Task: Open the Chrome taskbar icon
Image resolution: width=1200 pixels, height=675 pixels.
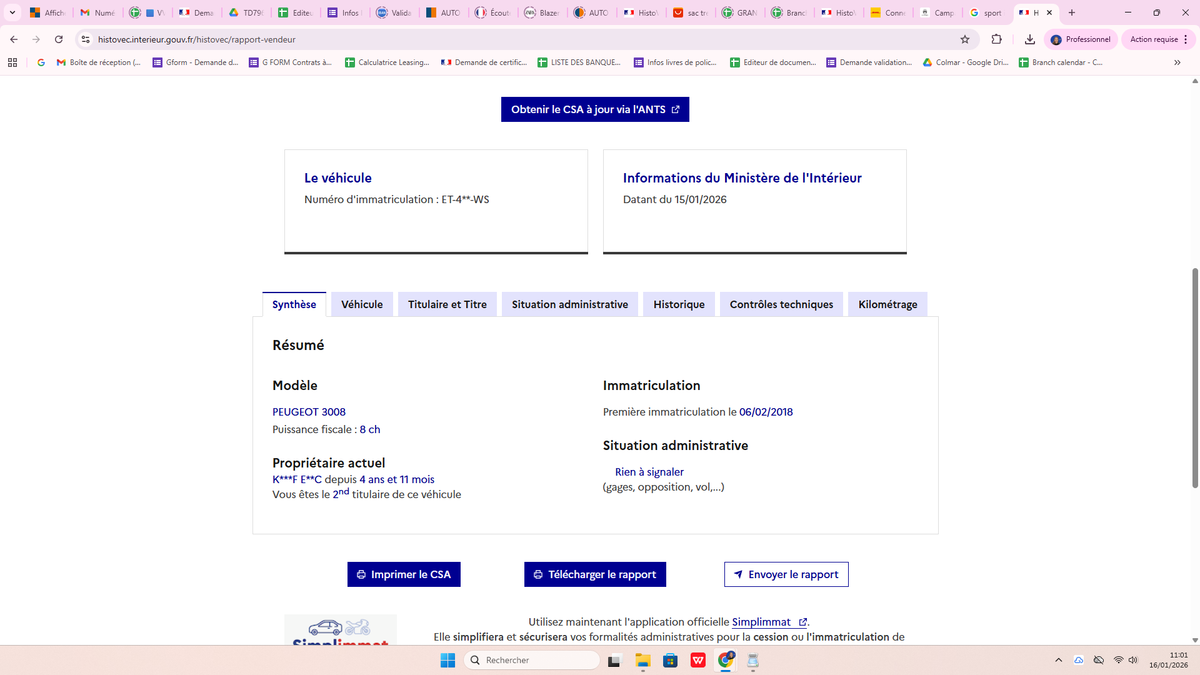Action: click(x=726, y=660)
